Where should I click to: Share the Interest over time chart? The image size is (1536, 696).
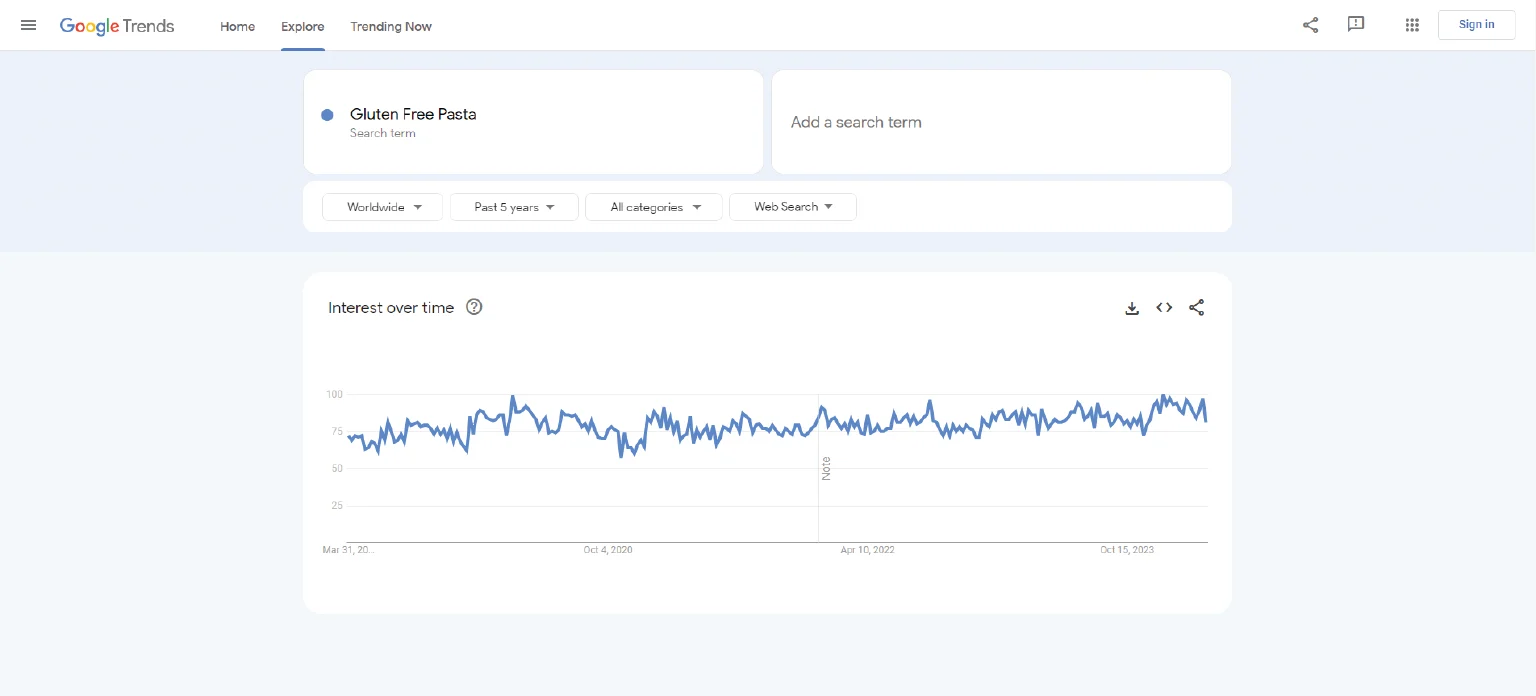pyautogui.click(x=1196, y=308)
